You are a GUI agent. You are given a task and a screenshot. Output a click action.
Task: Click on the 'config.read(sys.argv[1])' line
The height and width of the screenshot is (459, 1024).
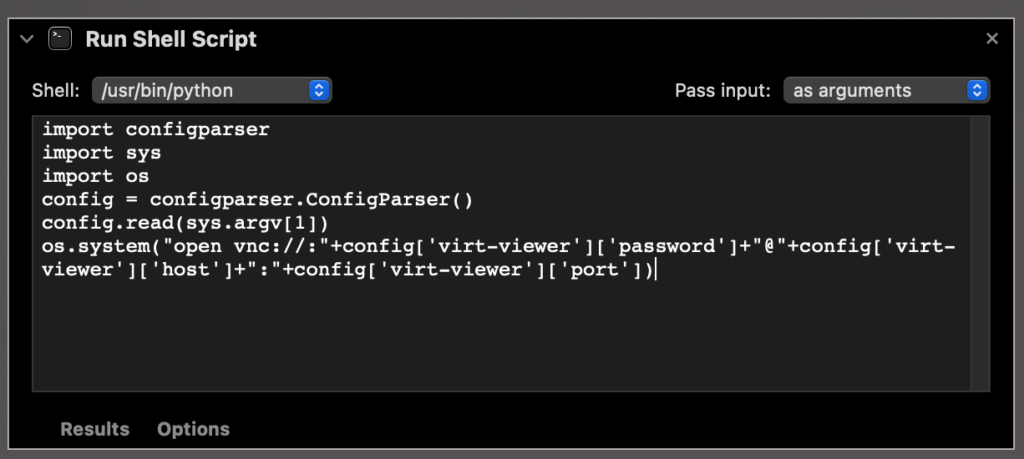185,223
